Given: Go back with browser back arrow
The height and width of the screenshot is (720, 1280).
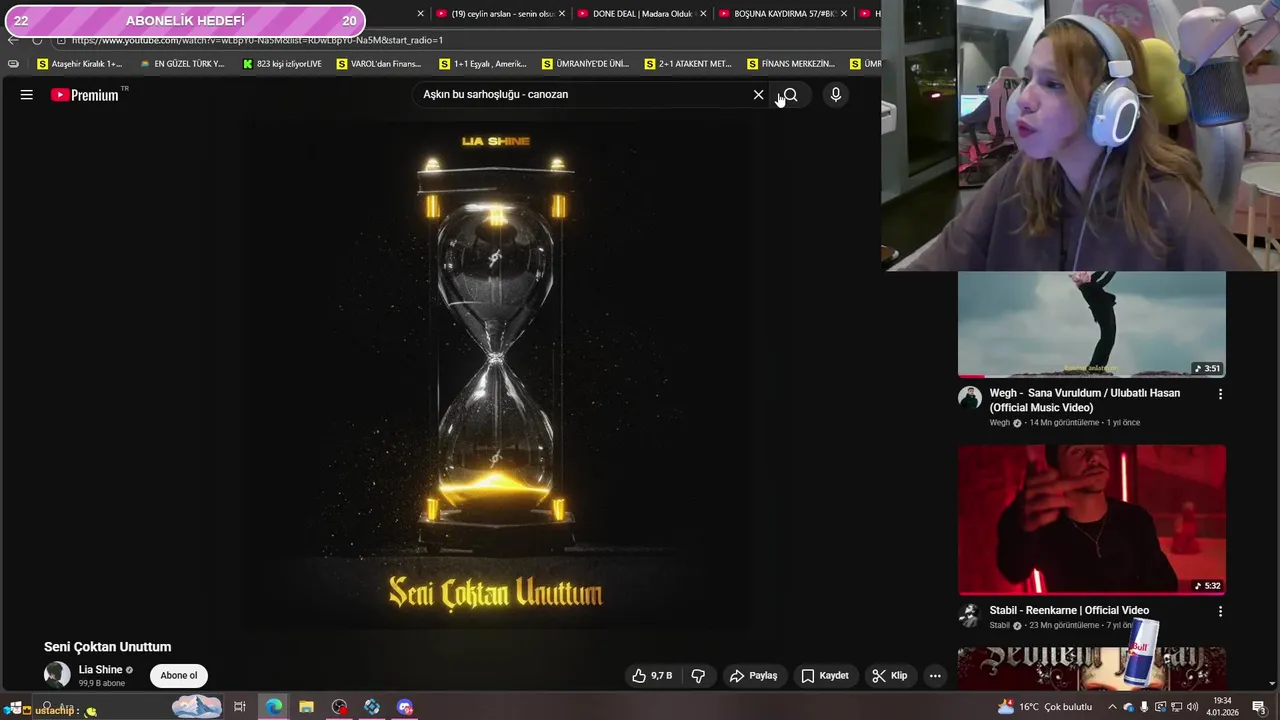Looking at the screenshot, I should 12,40.
